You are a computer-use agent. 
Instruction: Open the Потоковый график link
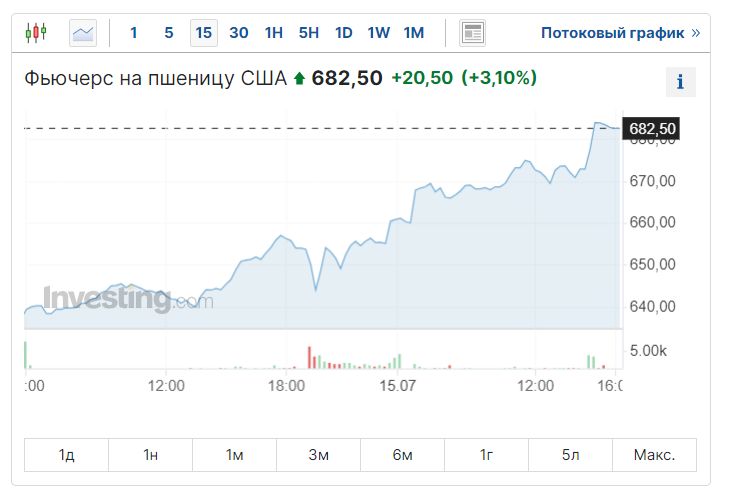coord(621,33)
